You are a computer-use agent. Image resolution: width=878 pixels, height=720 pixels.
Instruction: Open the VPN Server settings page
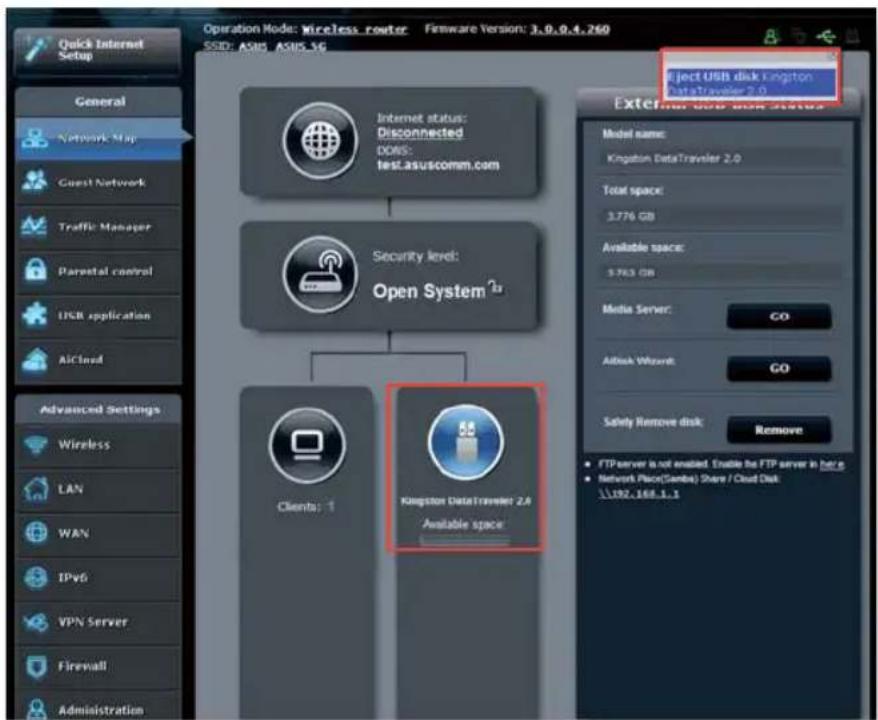tap(98, 621)
